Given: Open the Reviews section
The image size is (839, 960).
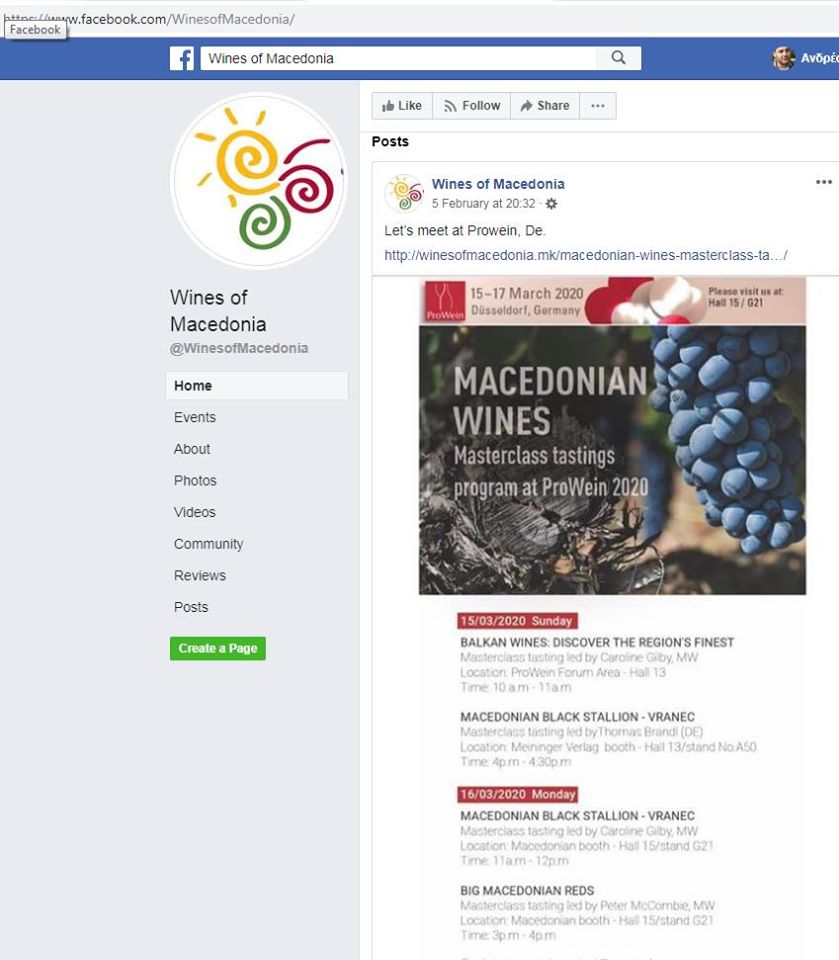Looking at the screenshot, I should coord(200,576).
